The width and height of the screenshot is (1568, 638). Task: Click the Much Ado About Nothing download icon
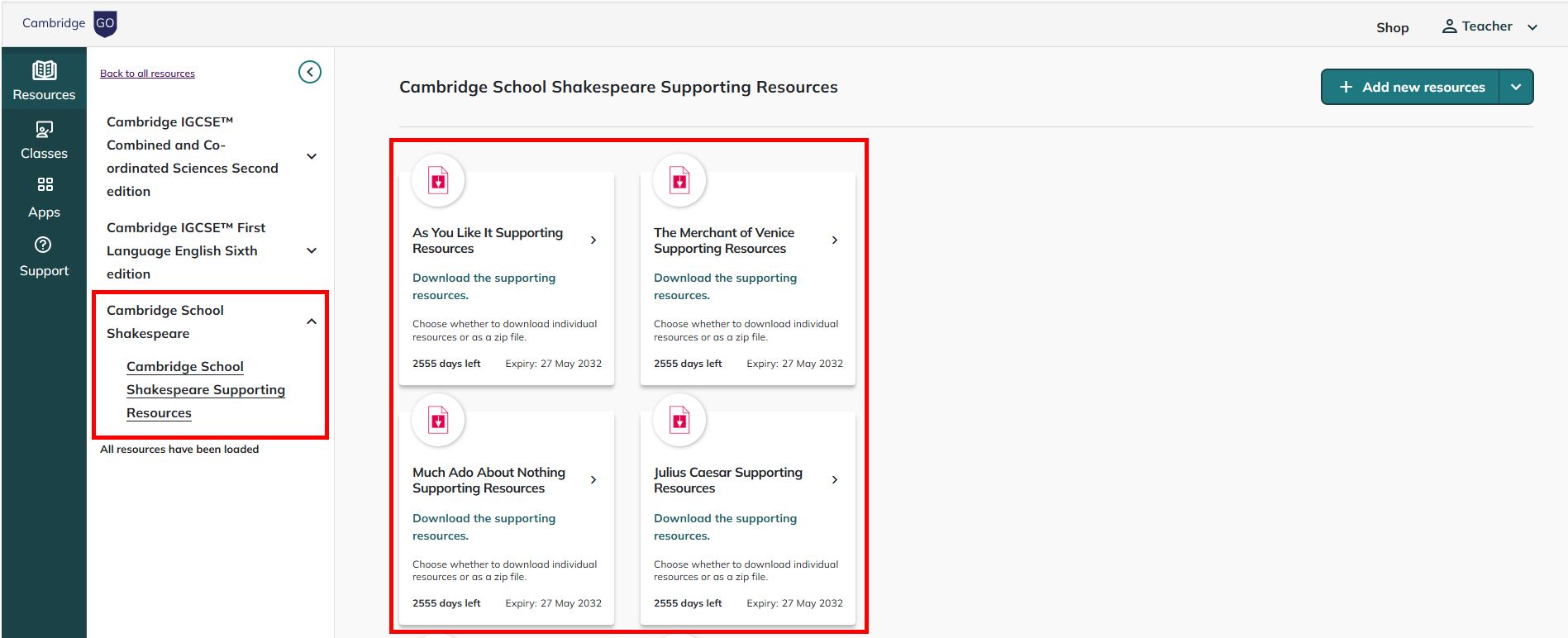[x=438, y=421]
